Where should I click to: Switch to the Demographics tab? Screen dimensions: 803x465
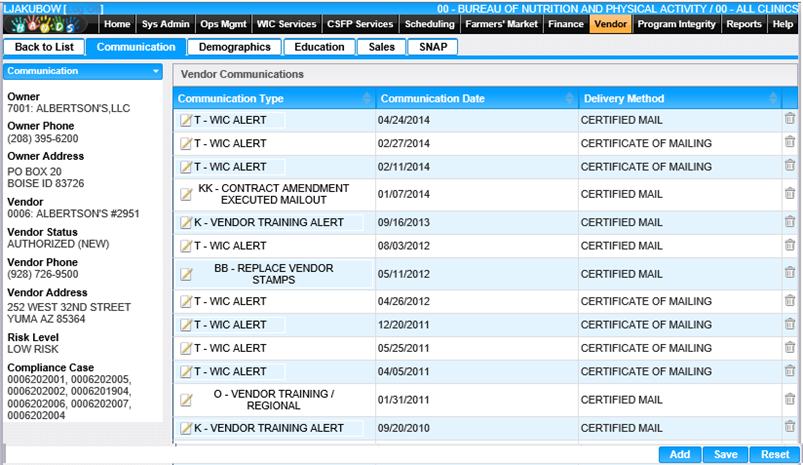[x=235, y=47]
